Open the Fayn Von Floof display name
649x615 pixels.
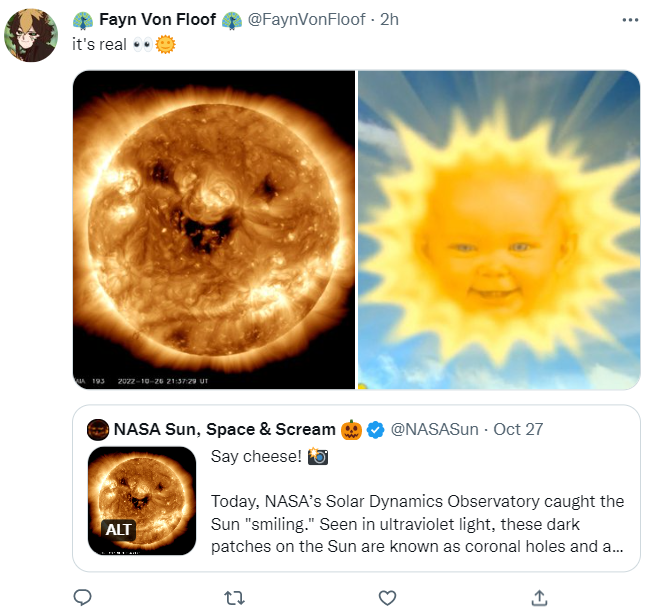158,20
